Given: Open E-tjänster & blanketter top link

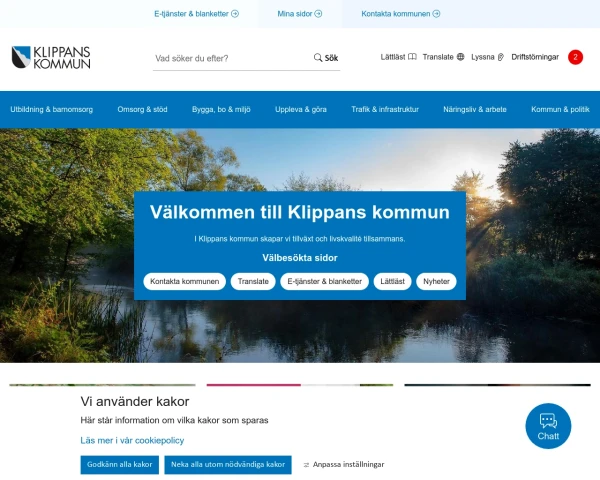Looking at the screenshot, I should [196, 14].
